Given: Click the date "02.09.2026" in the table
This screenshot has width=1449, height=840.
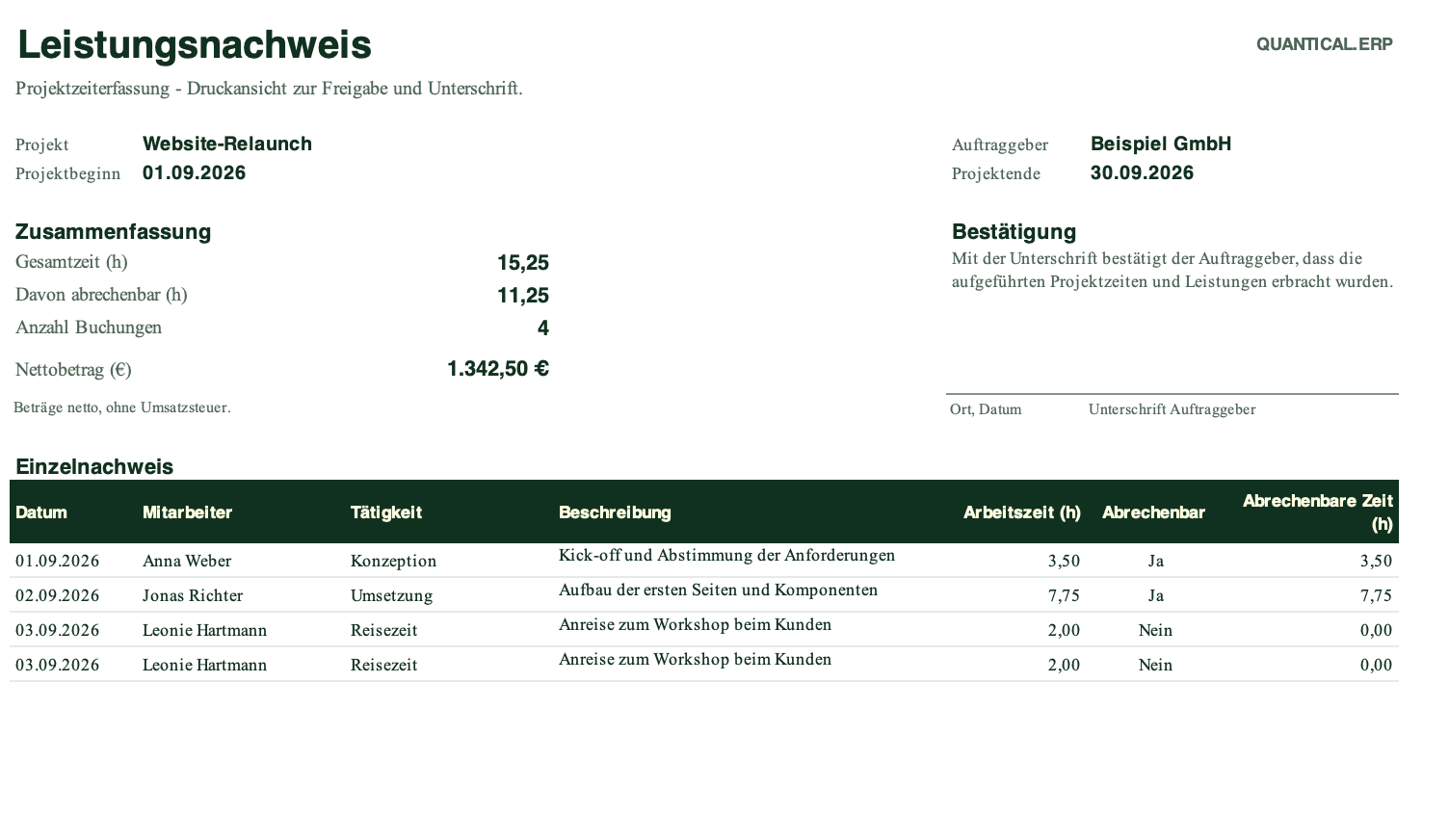Looking at the screenshot, I should tap(57, 595).
